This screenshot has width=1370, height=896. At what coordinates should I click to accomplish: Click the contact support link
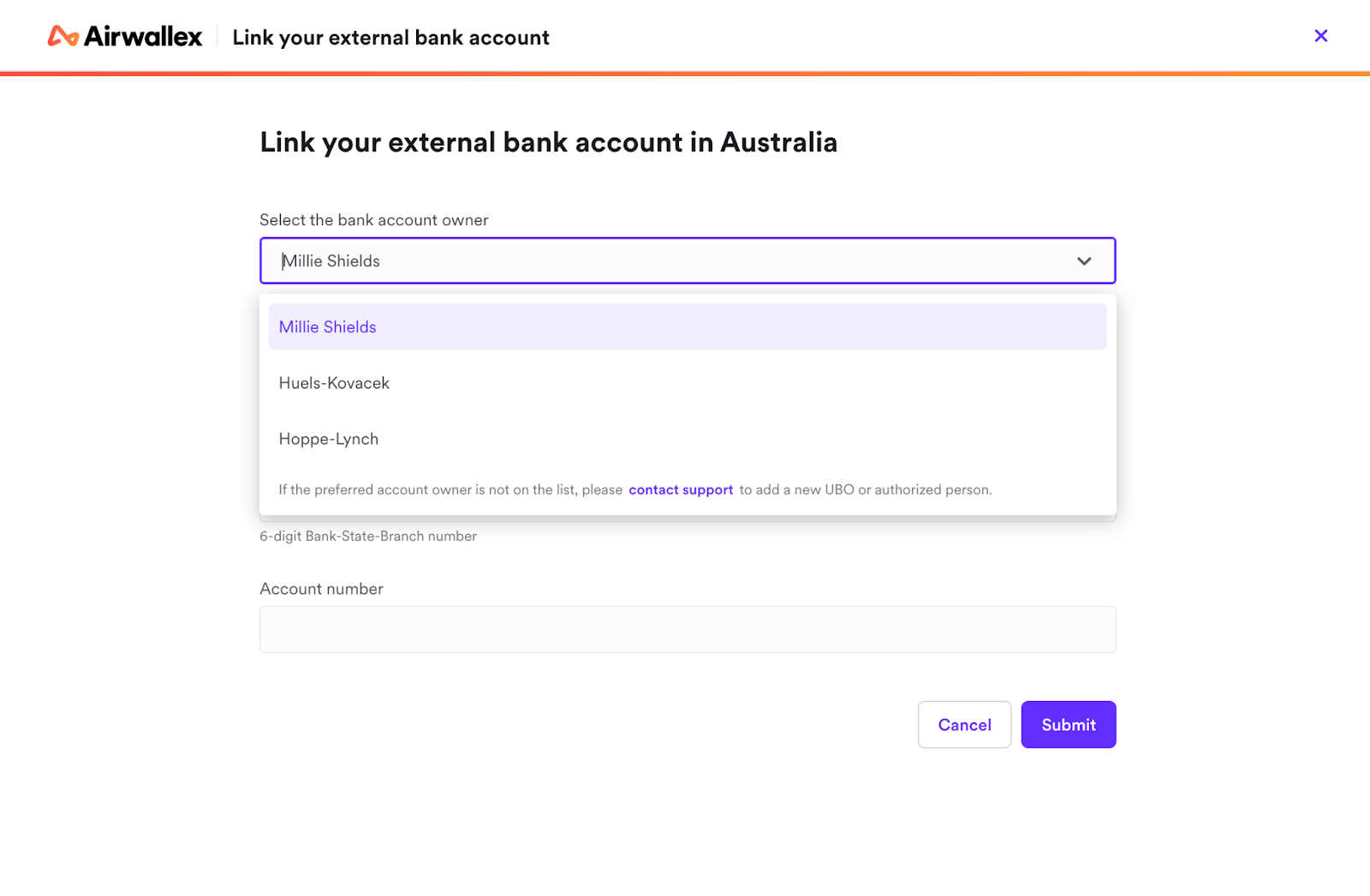[x=681, y=490]
